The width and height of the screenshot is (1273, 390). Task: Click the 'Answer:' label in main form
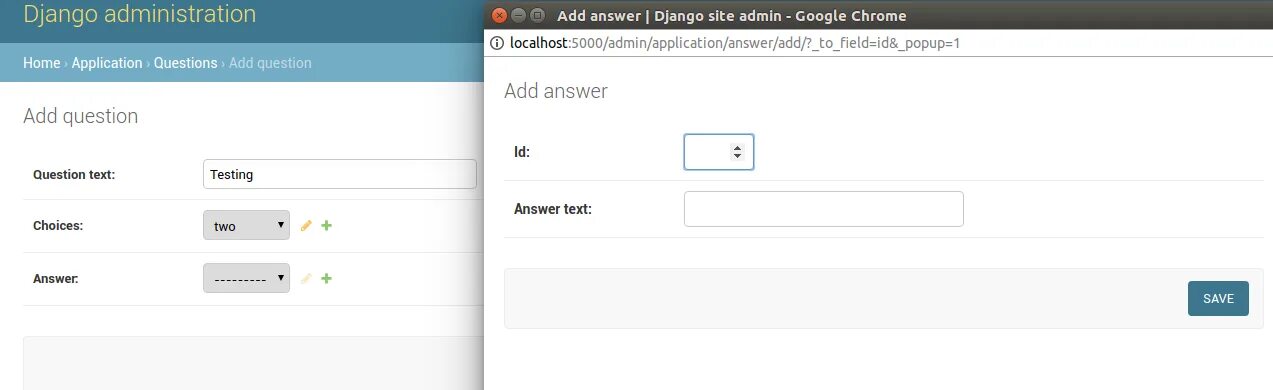tap(56, 278)
